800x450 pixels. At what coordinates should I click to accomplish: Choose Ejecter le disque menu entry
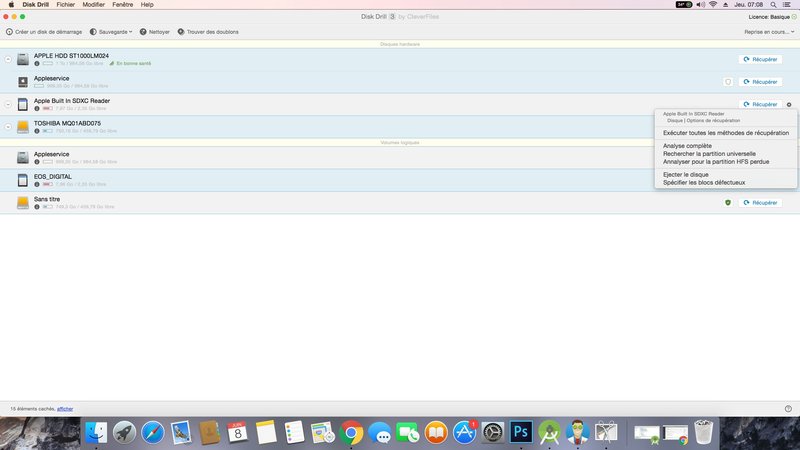click(x=686, y=174)
